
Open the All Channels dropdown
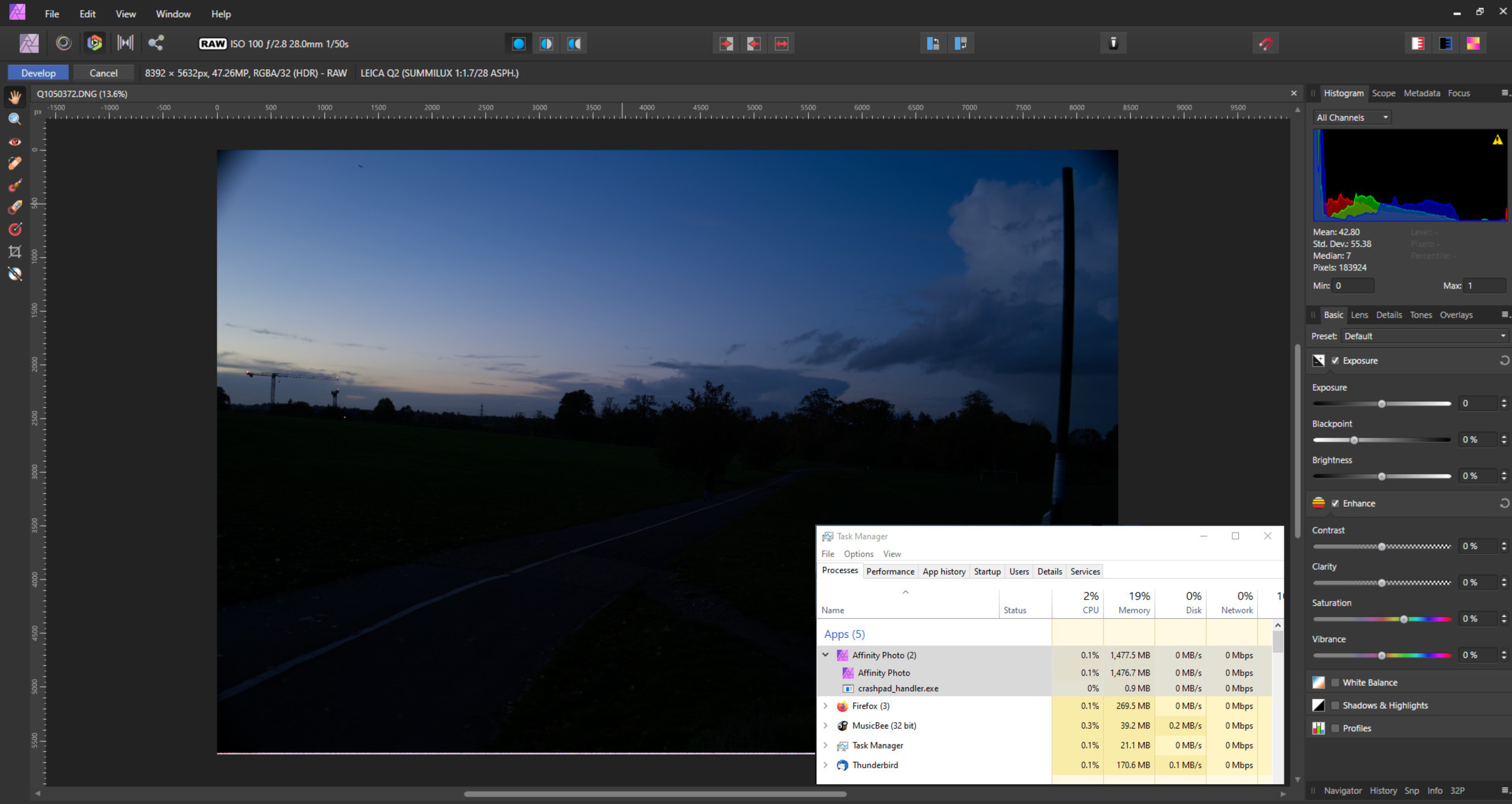[1352, 117]
